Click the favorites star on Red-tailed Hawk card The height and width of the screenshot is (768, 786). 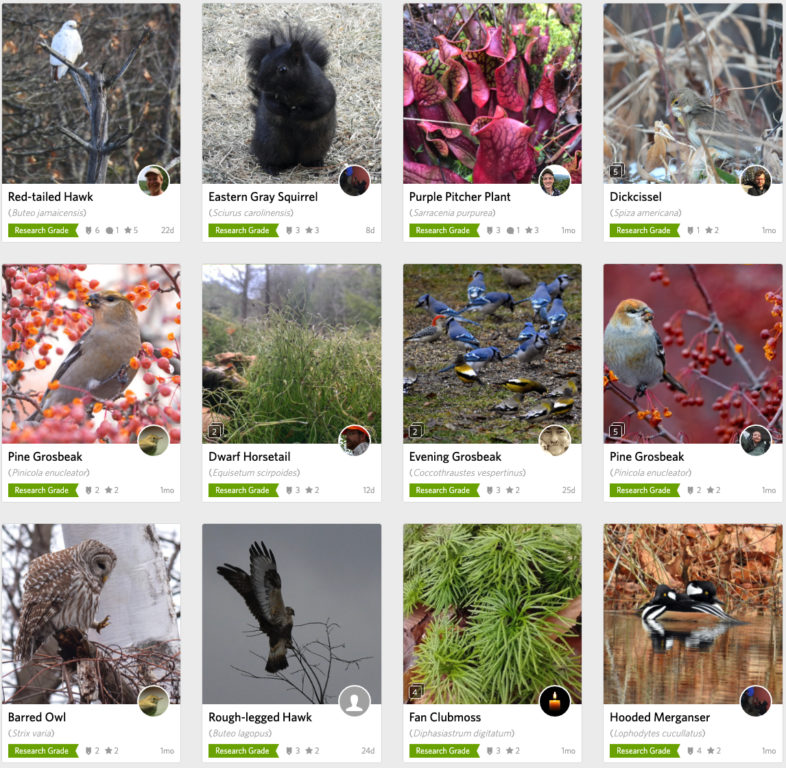click(x=128, y=230)
